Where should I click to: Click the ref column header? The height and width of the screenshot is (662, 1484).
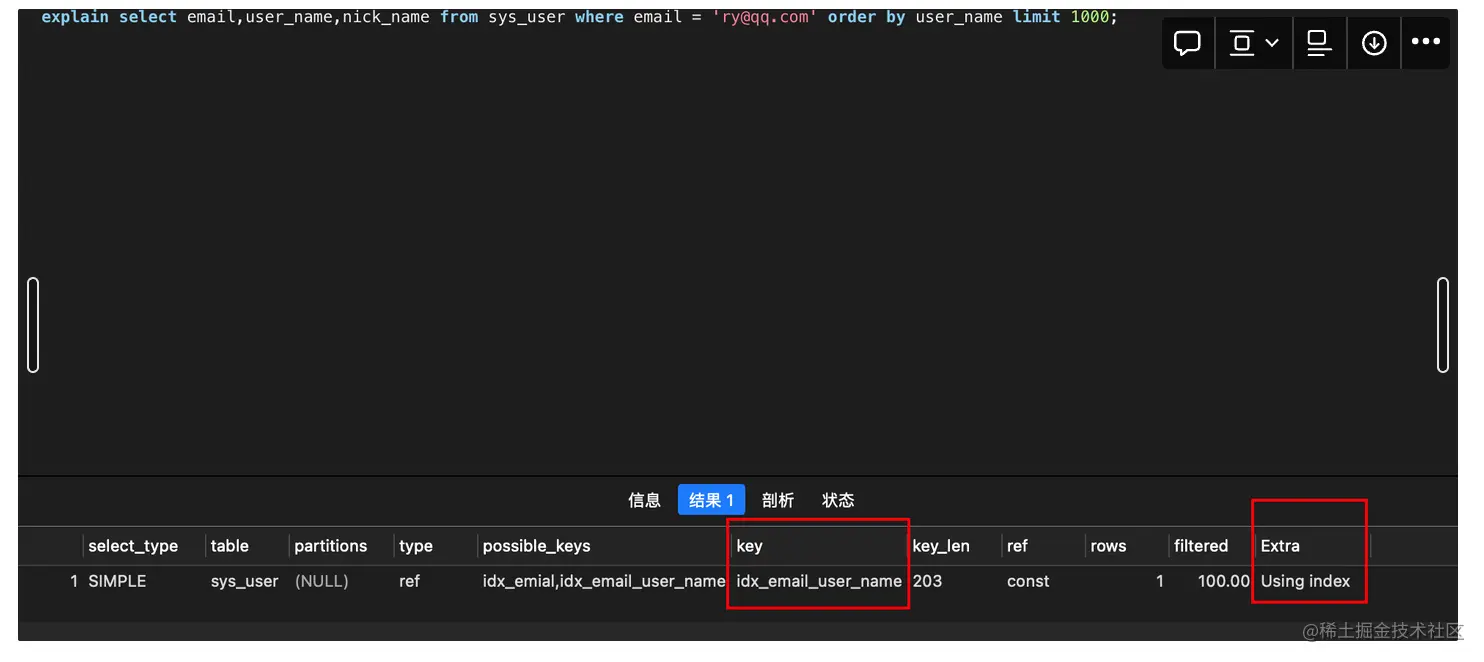coord(1017,546)
